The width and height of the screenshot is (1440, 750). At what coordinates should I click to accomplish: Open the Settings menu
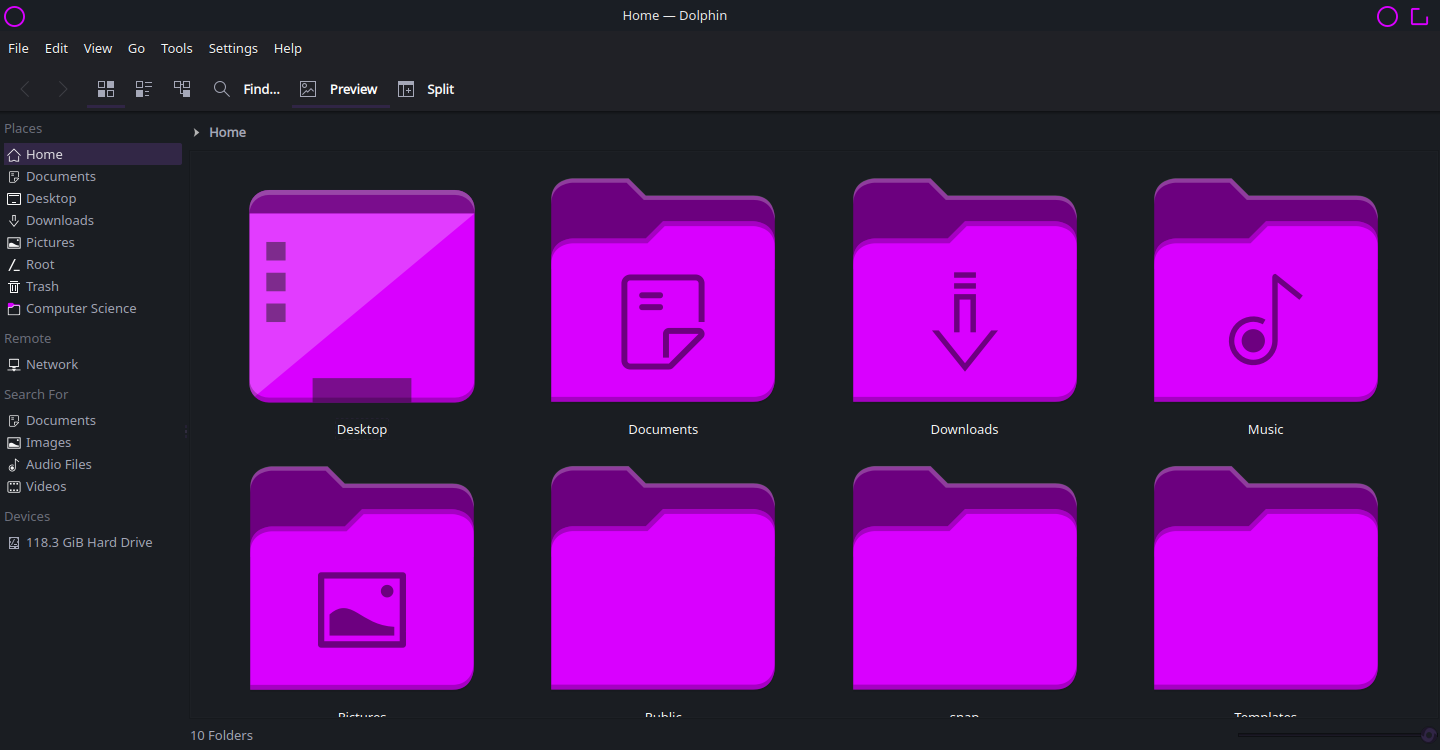click(x=233, y=48)
